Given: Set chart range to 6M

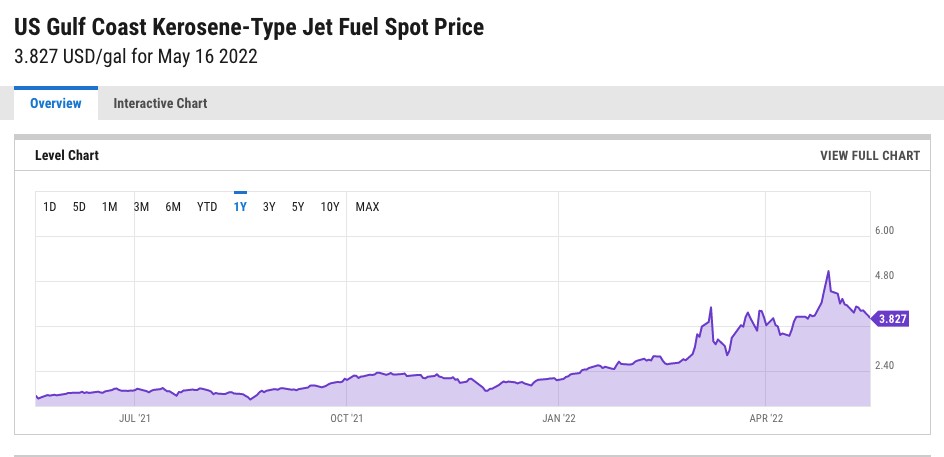Looking at the screenshot, I should click(173, 207).
